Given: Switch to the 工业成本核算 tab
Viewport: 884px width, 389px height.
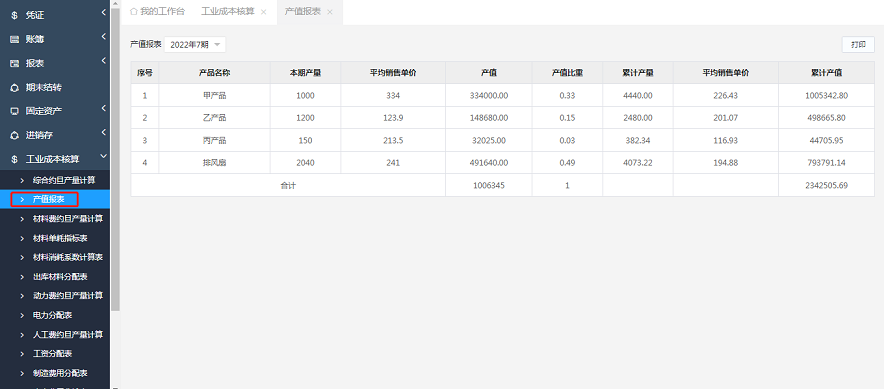Looking at the screenshot, I should click(x=228, y=11).
